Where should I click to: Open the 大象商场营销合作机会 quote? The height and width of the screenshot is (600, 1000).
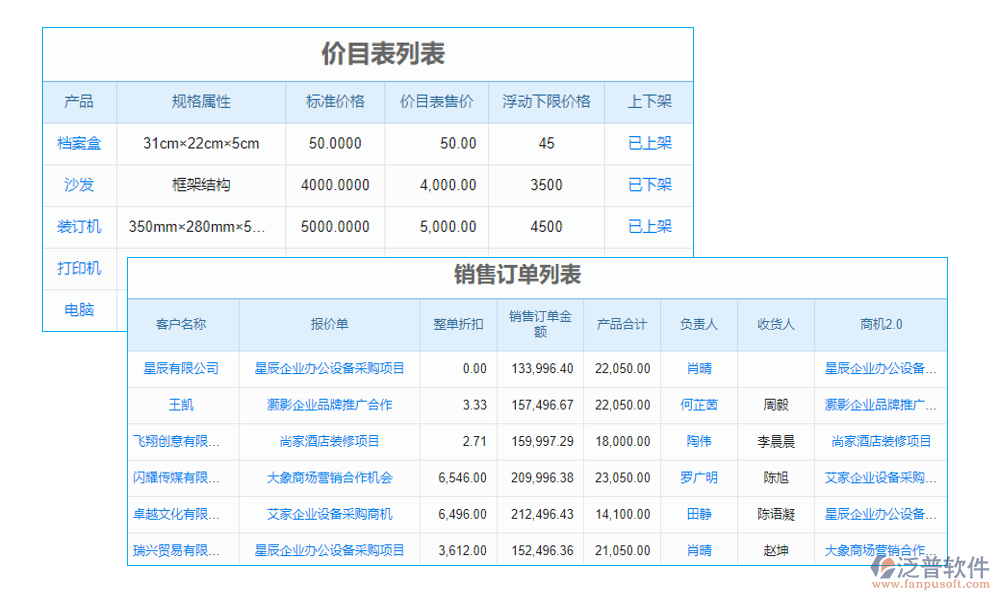tap(329, 477)
